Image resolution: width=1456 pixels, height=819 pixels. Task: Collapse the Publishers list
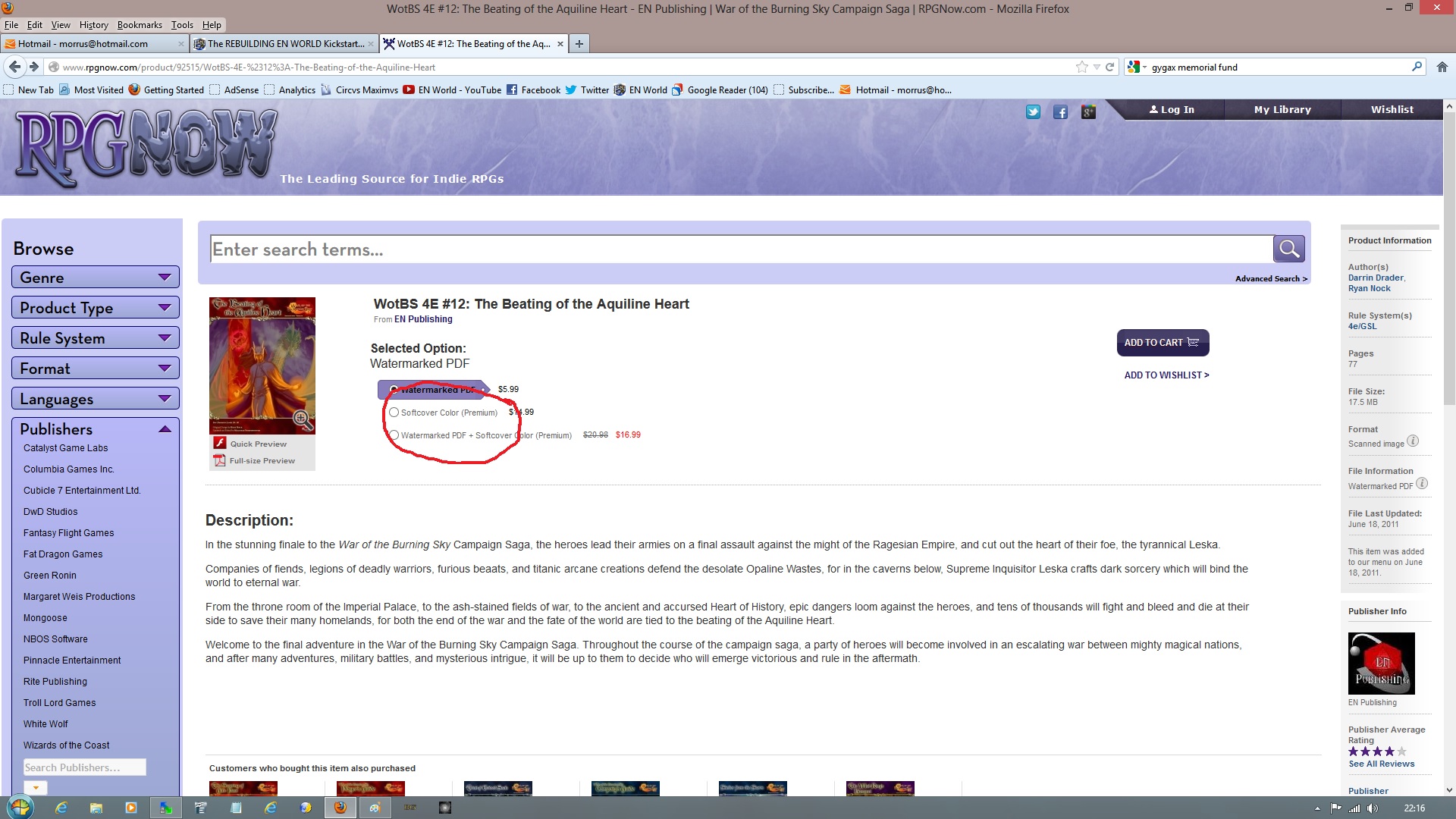[x=165, y=429]
